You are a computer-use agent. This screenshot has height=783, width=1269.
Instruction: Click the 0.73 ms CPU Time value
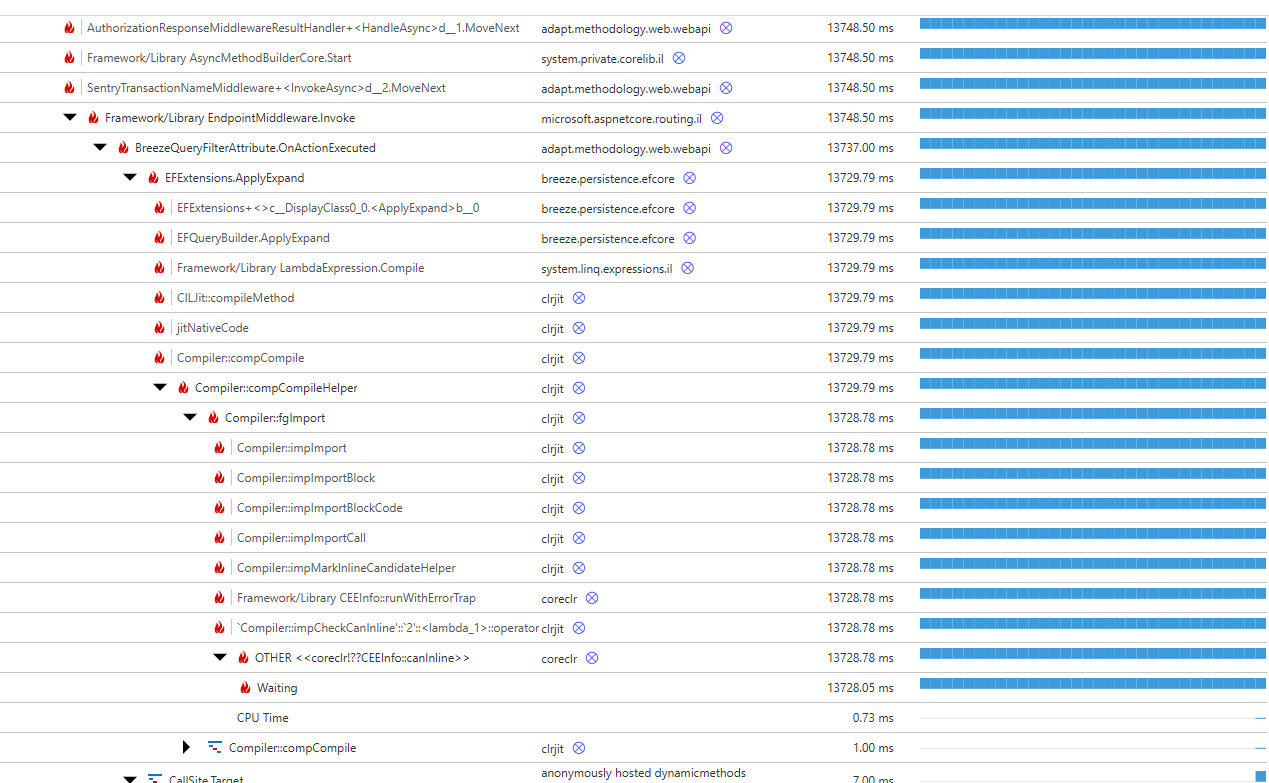pyautogui.click(x=873, y=718)
